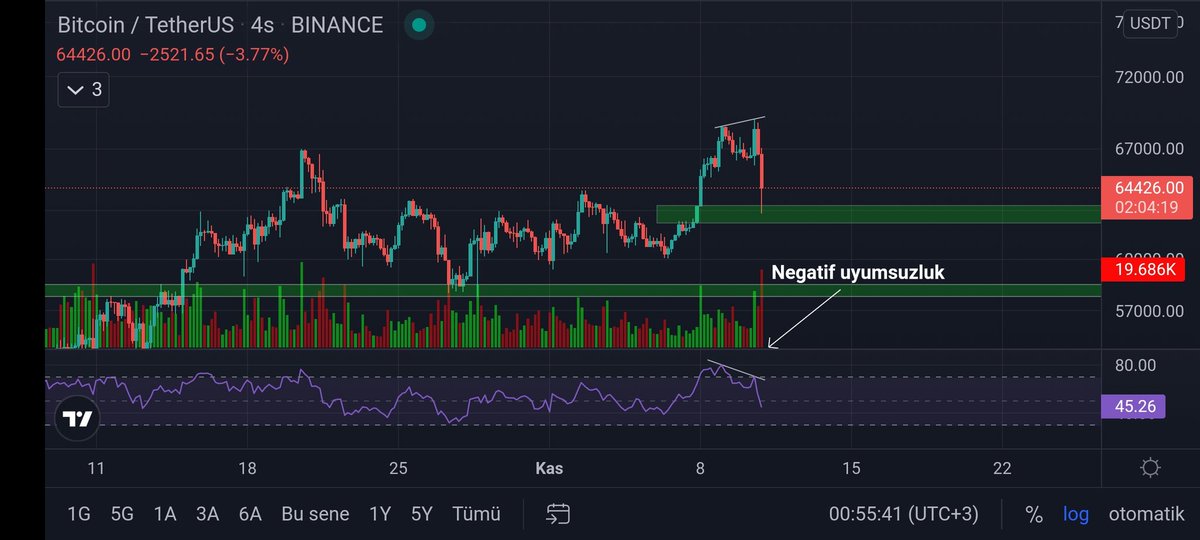The image size is (1200, 540).
Task: Click the 72000.00 price axis label
Action: click(x=1148, y=77)
